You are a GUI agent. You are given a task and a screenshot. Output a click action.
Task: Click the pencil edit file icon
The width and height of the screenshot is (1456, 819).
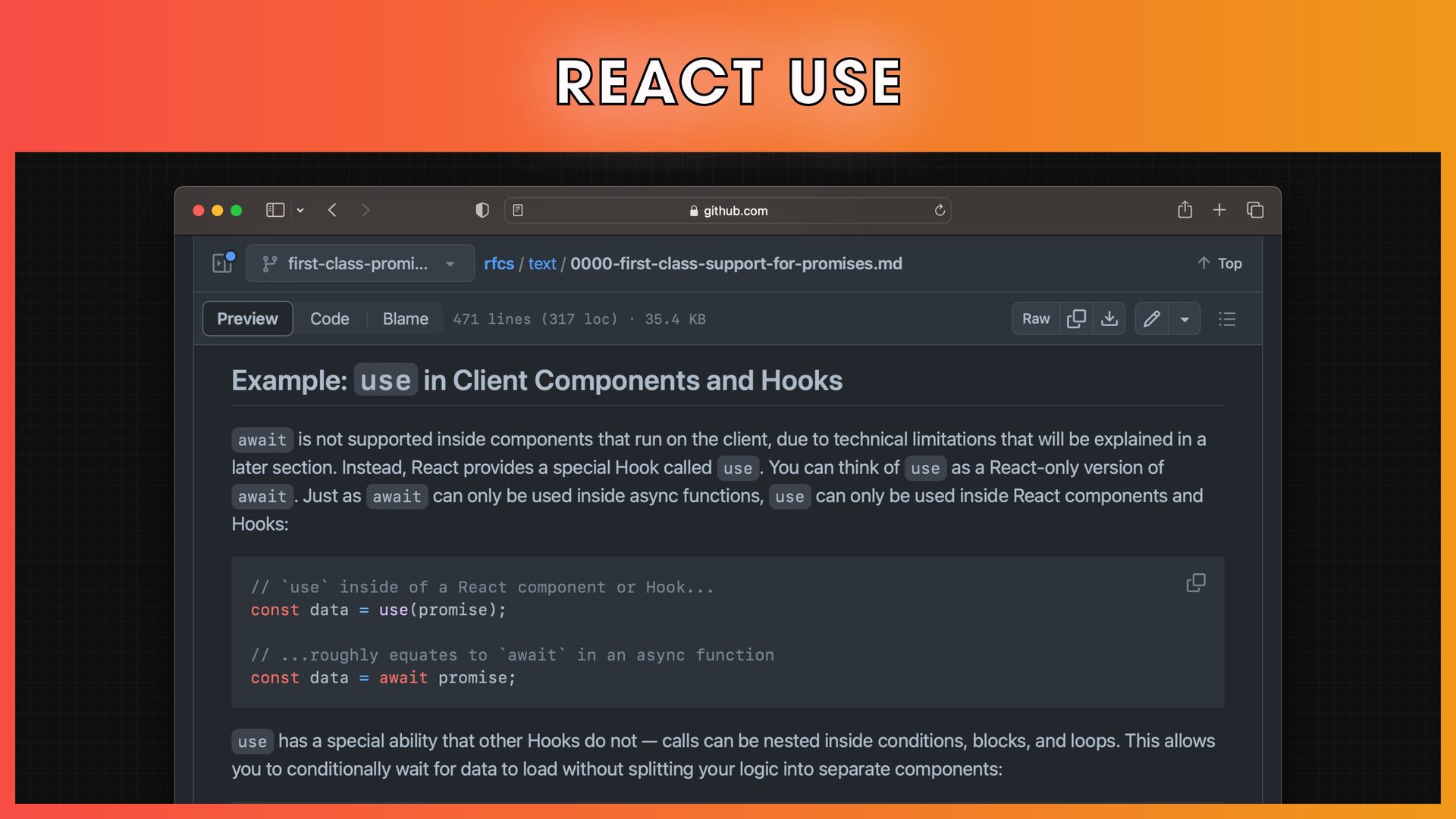pyautogui.click(x=1151, y=318)
